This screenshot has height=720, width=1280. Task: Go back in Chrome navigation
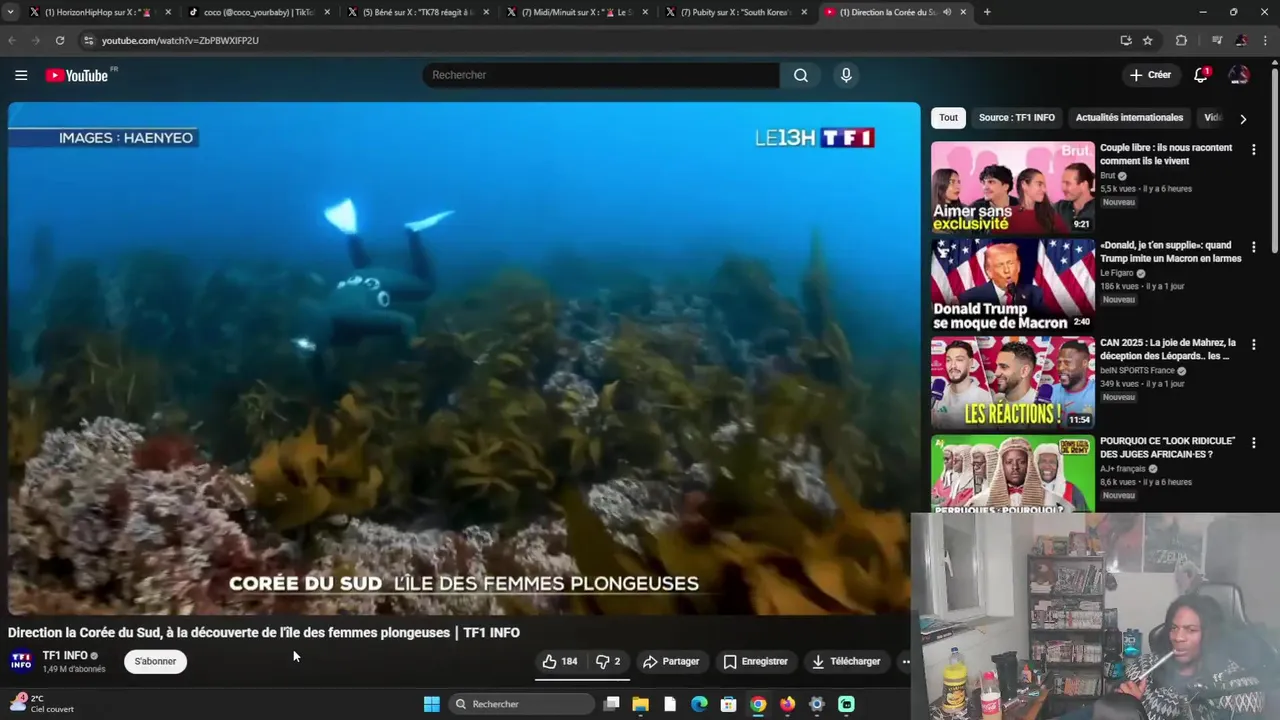[x=12, y=40]
